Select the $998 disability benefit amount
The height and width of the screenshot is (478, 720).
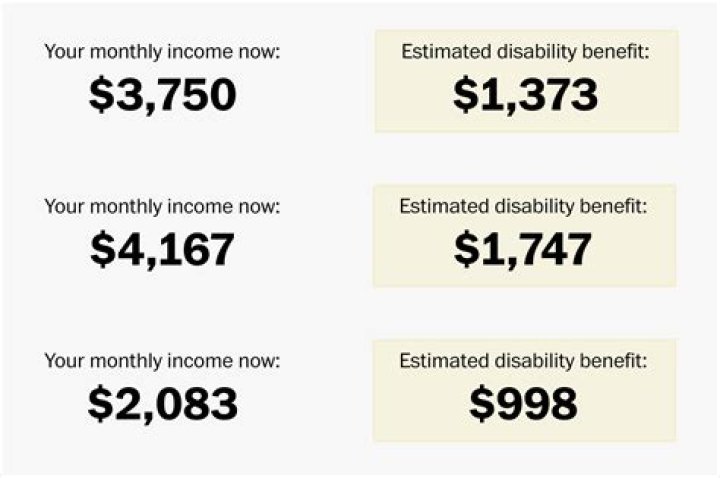(525, 404)
